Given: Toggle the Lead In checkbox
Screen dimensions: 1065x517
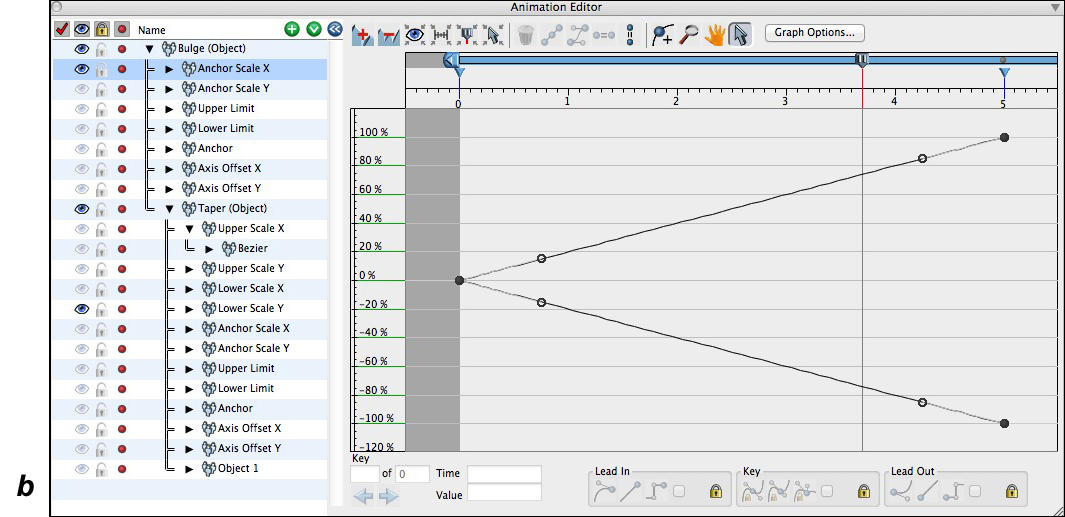Looking at the screenshot, I should tap(679, 491).
